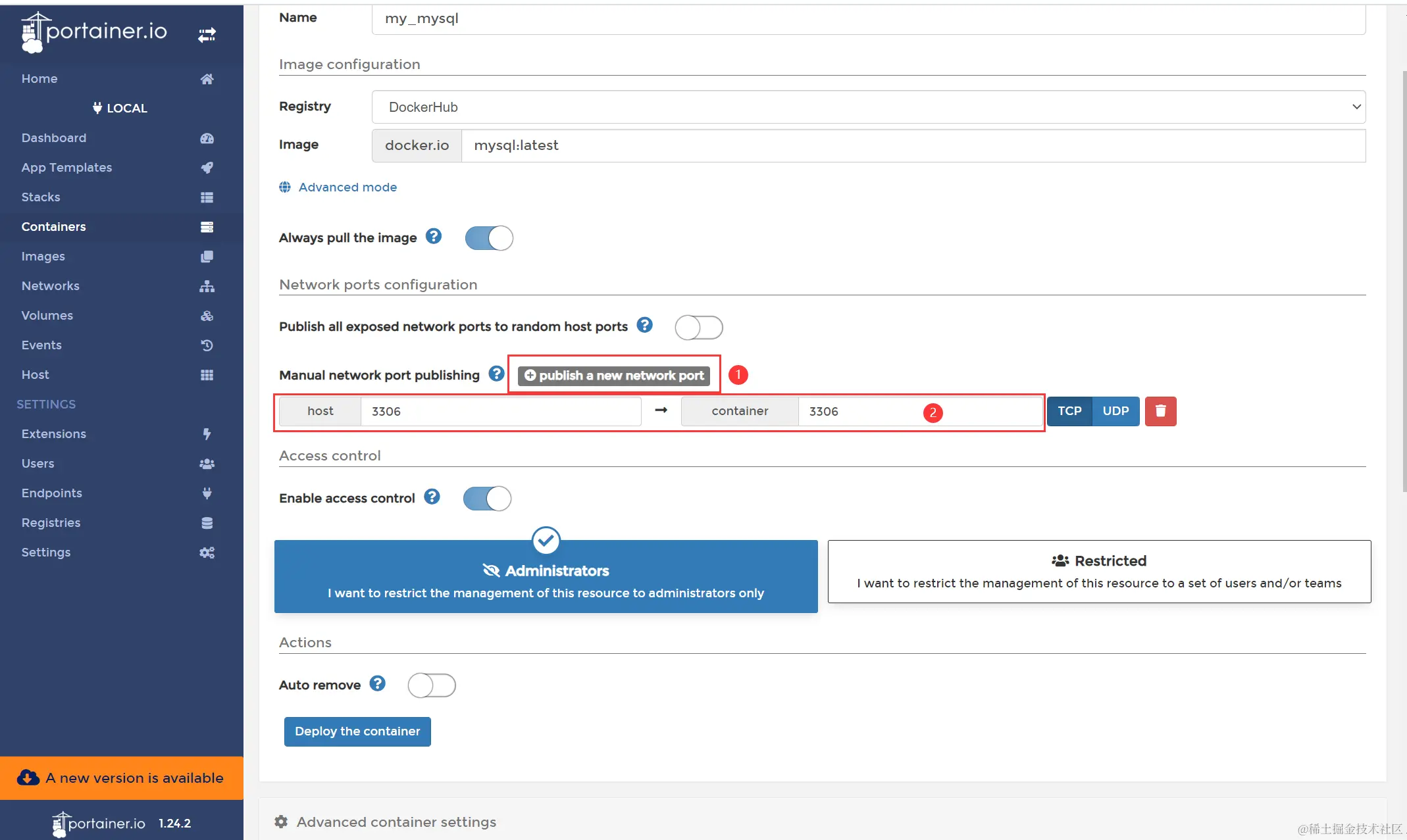Enable publish all exposed ports toggle
Viewport: 1407px width, 840px height.
[x=698, y=327]
